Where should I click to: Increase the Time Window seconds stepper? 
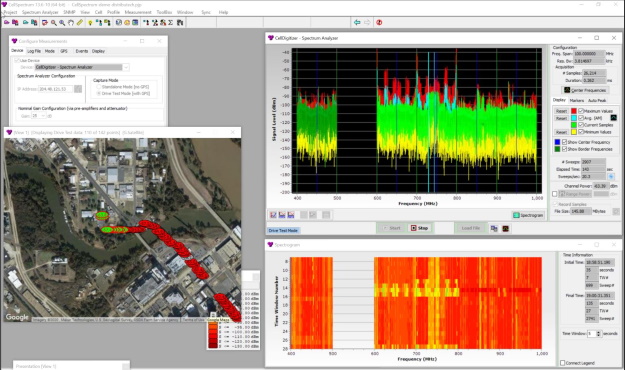coord(598,332)
